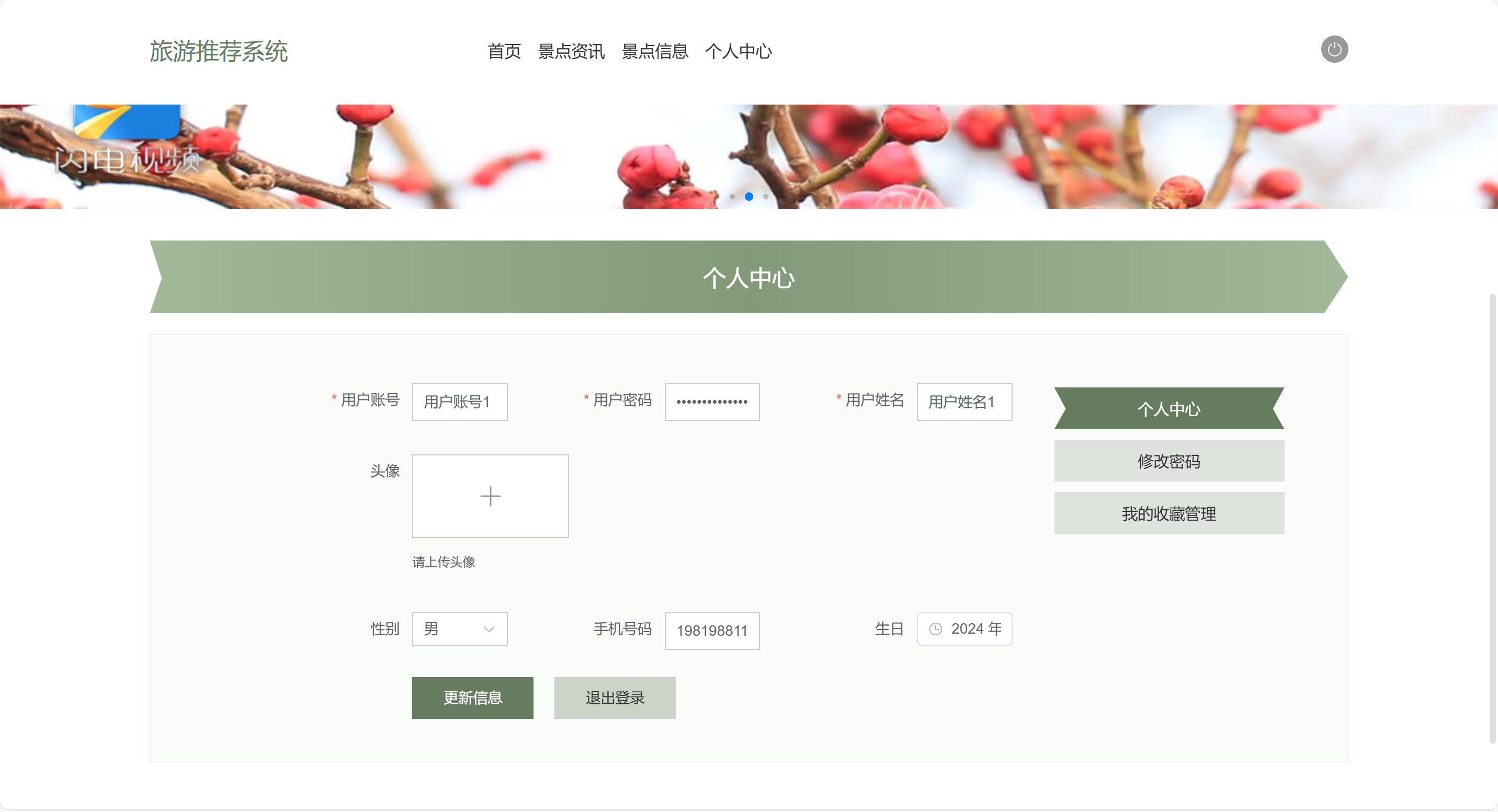Go to 景点资讯 navigation item
1498x812 pixels.
coord(571,52)
